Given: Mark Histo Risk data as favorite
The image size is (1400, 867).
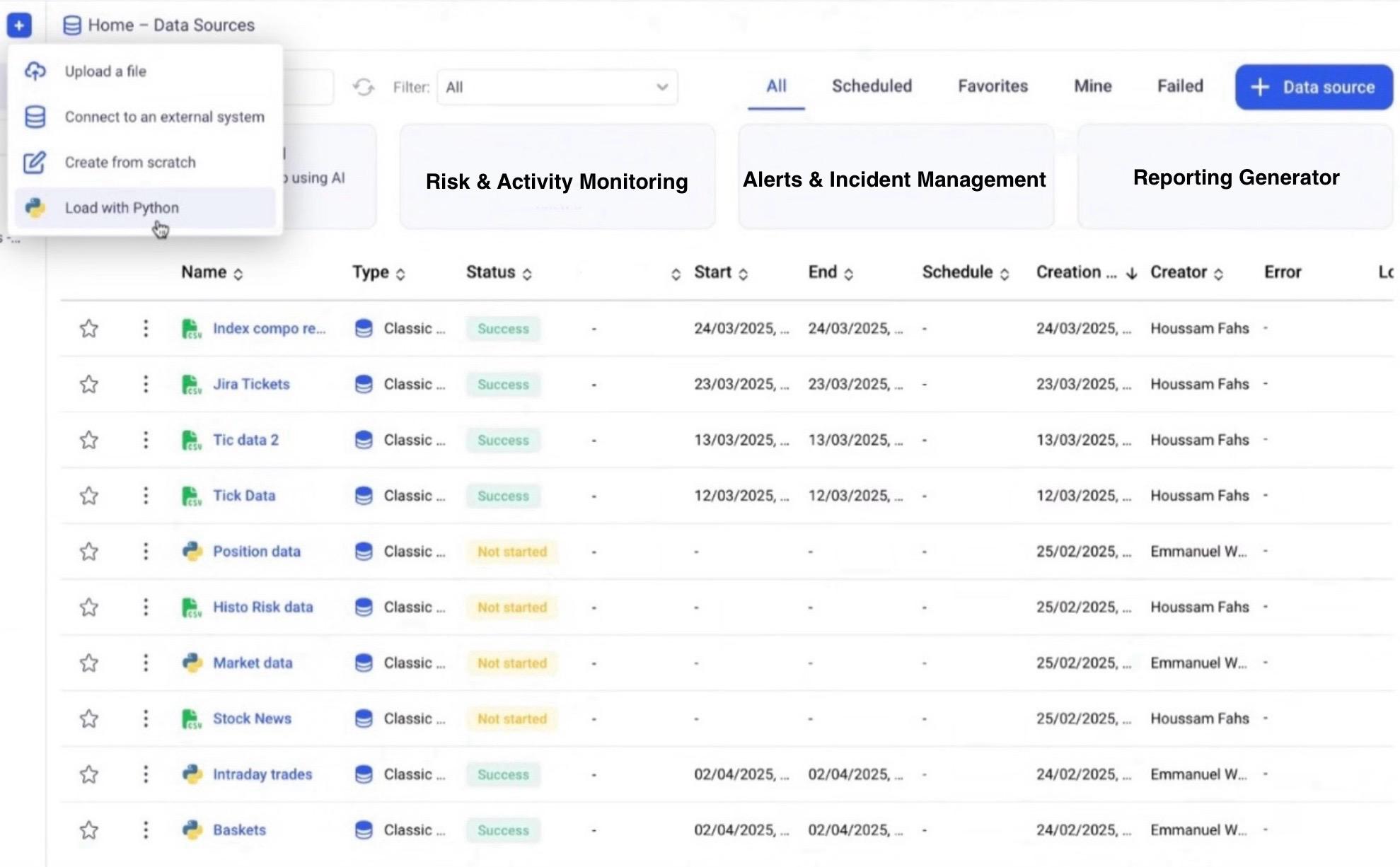Looking at the screenshot, I should click(88, 607).
